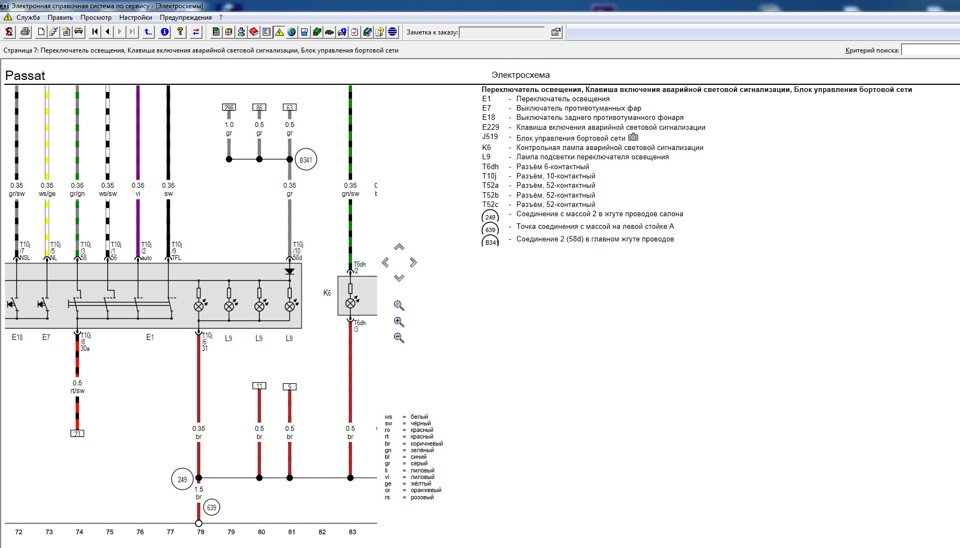Pan the diagram left with the left arrow
The width and height of the screenshot is (960, 548).
click(x=386, y=263)
